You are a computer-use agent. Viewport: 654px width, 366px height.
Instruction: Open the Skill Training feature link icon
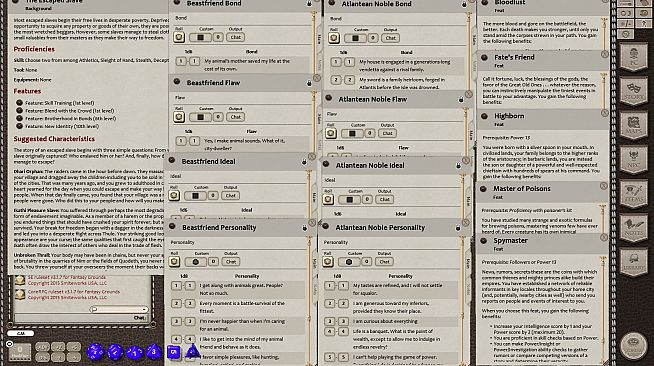tap(19, 103)
